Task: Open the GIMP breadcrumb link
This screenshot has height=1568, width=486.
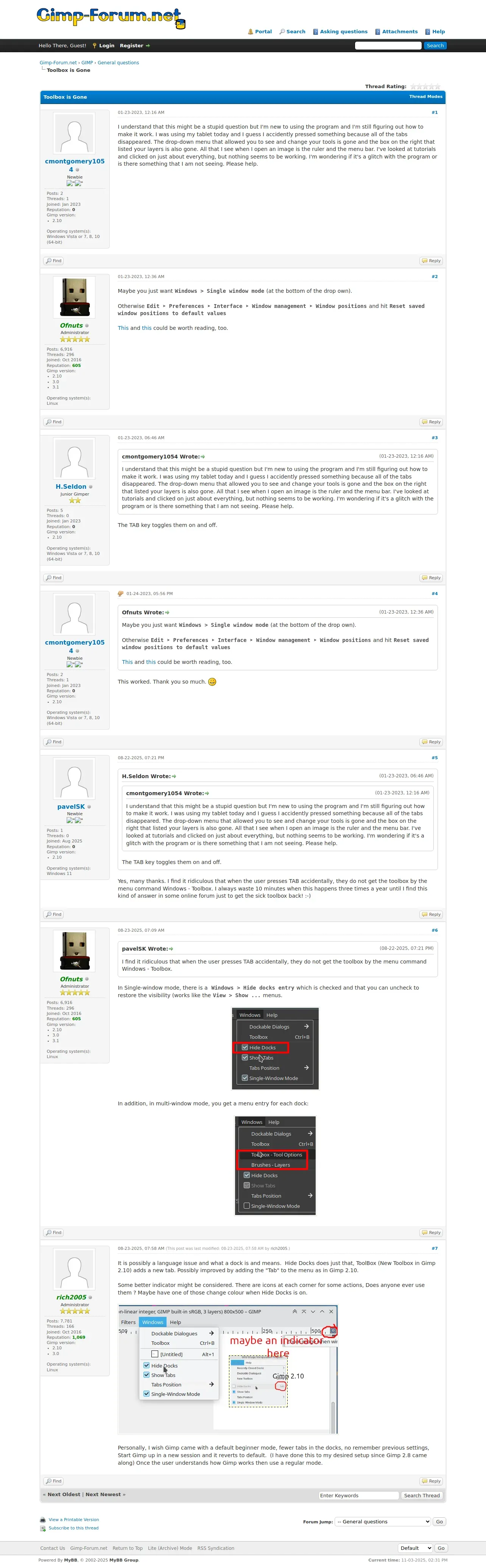Action: [x=87, y=63]
